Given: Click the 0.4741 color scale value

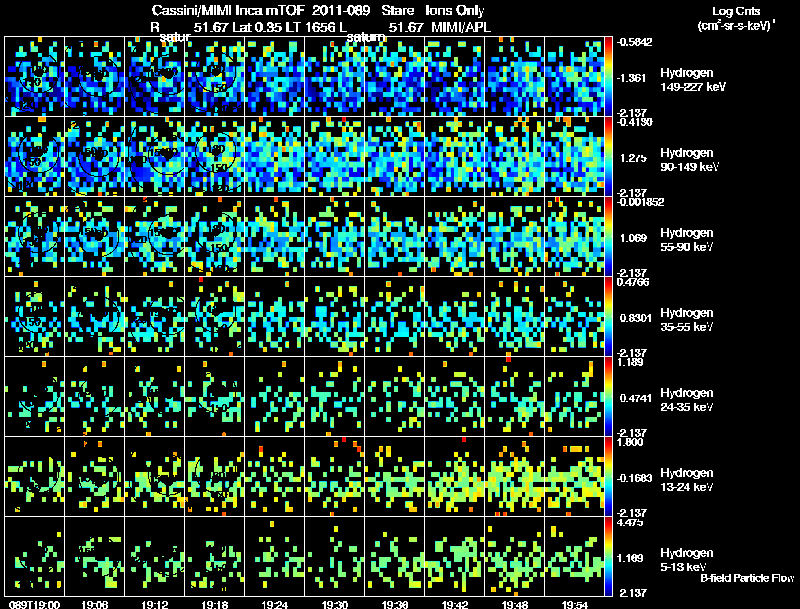Looking at the screenshot, I should tap(635, 398).
